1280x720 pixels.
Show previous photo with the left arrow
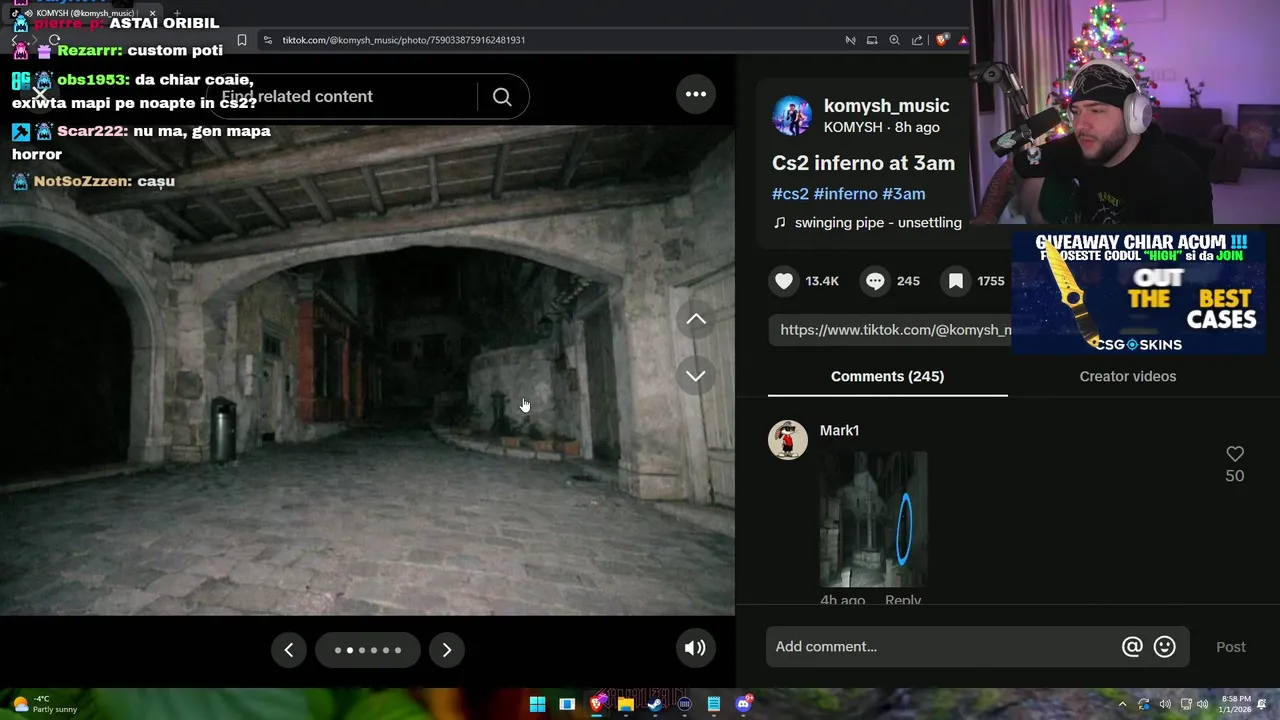(288, 650)
